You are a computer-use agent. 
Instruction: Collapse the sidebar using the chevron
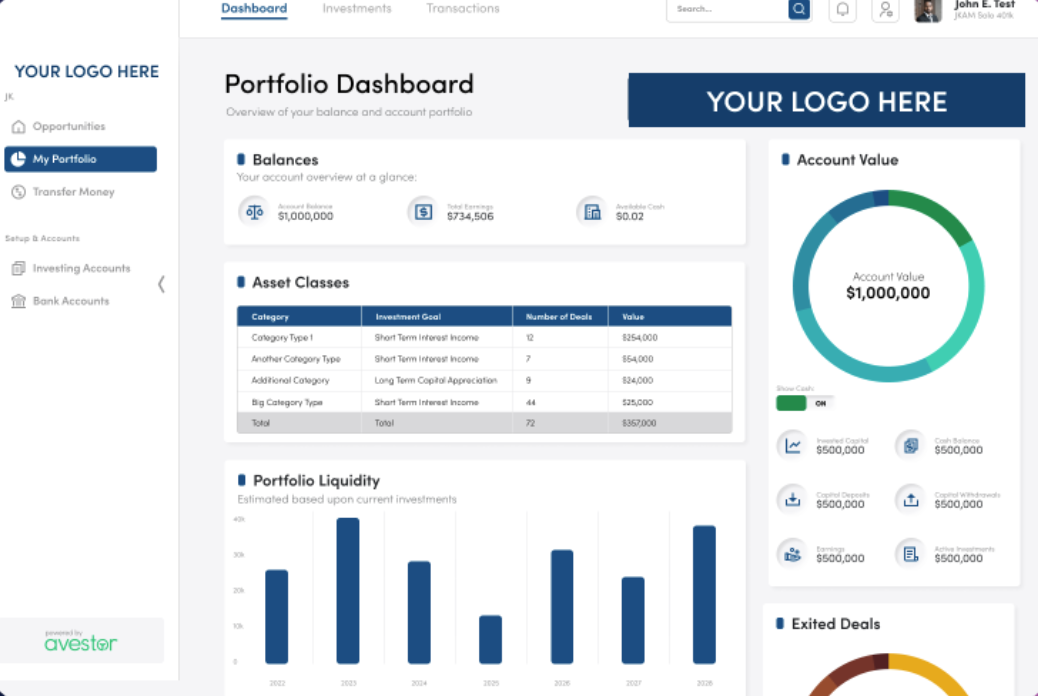162,284
